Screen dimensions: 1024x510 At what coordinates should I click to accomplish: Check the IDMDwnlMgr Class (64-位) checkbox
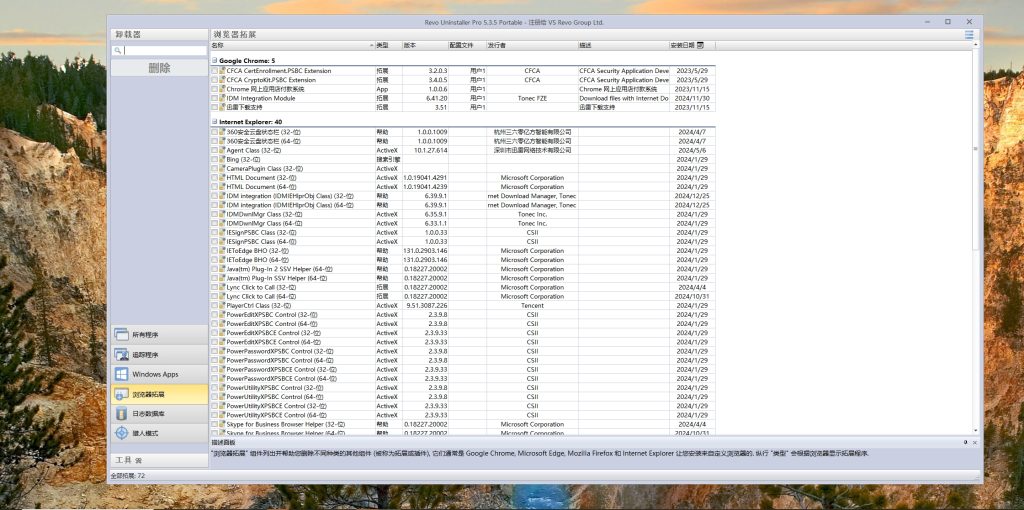[214, 223]
